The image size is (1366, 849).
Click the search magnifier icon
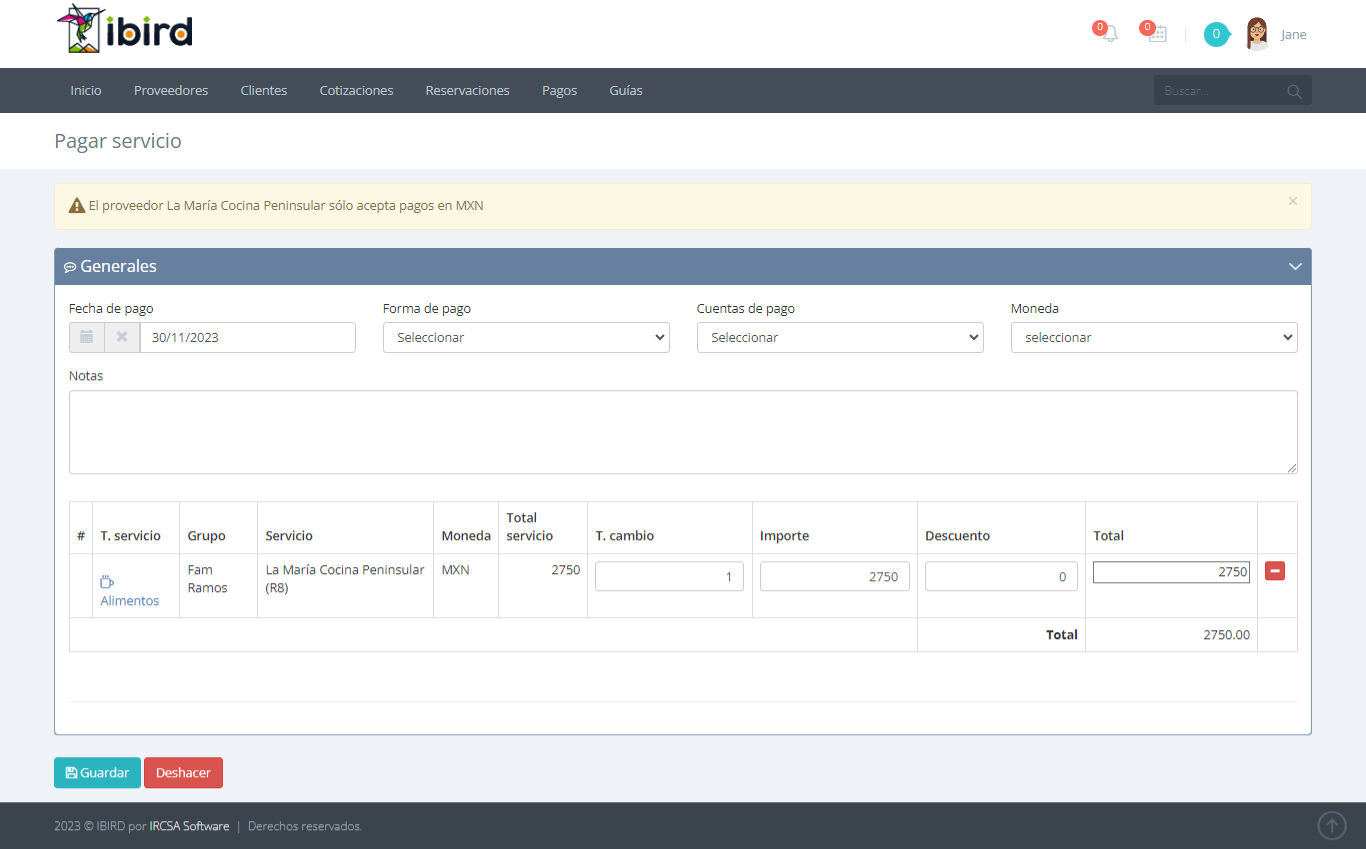coord(1294,91)
